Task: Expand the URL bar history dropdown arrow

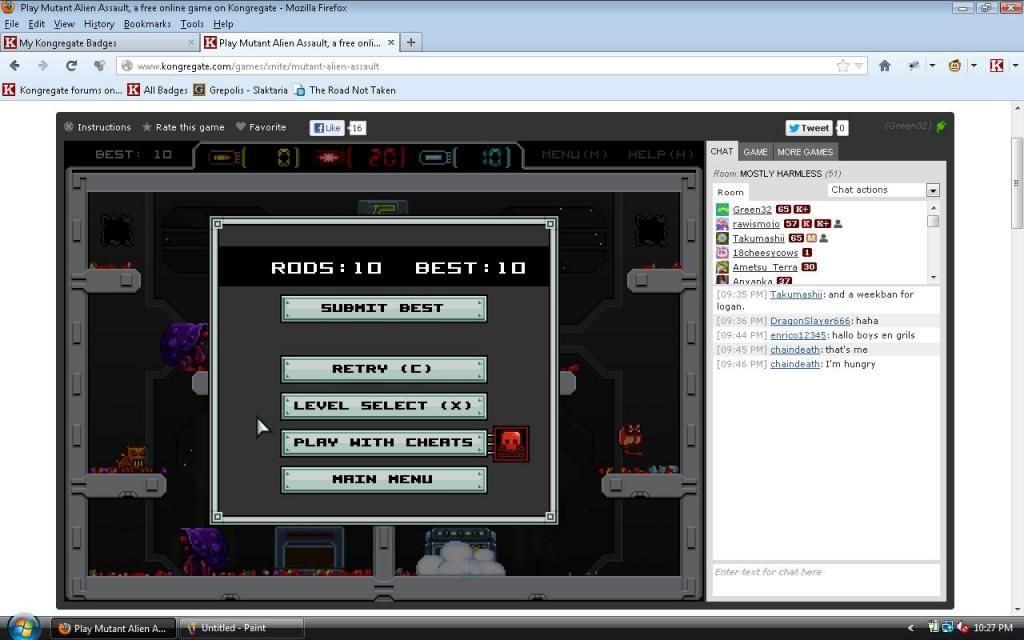Action: coord(859,66)
